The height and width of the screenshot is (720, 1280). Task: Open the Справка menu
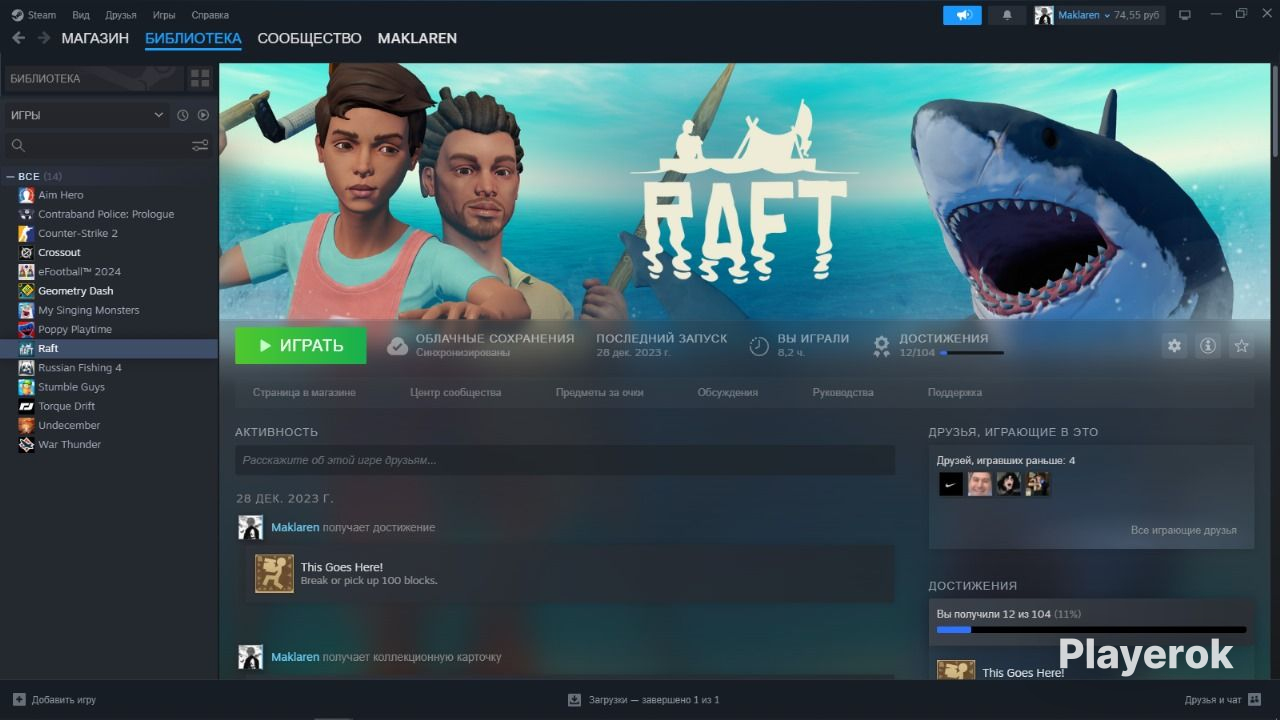click(x=210, y=15)
